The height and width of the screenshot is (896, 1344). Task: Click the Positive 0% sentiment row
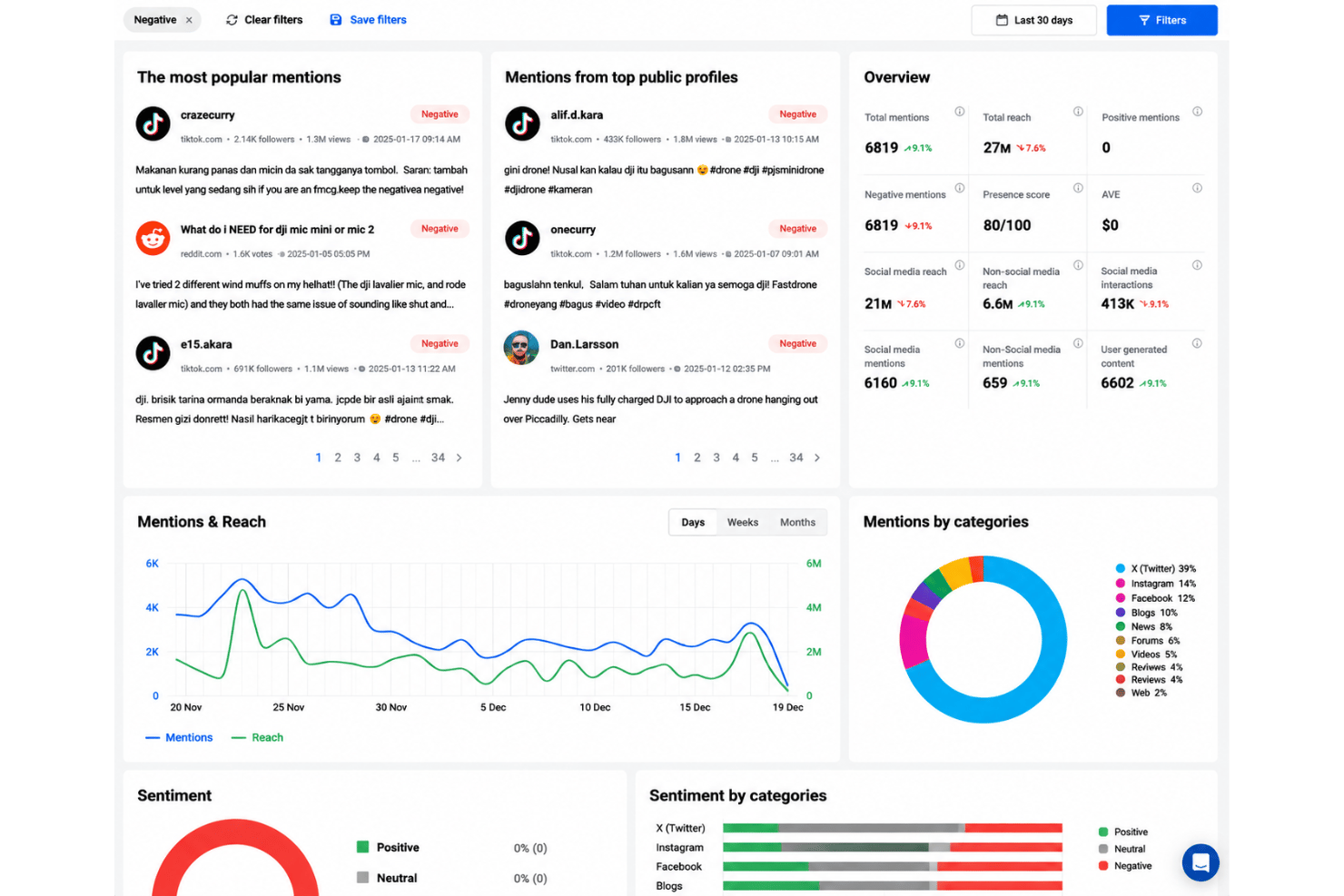point(452,848)
